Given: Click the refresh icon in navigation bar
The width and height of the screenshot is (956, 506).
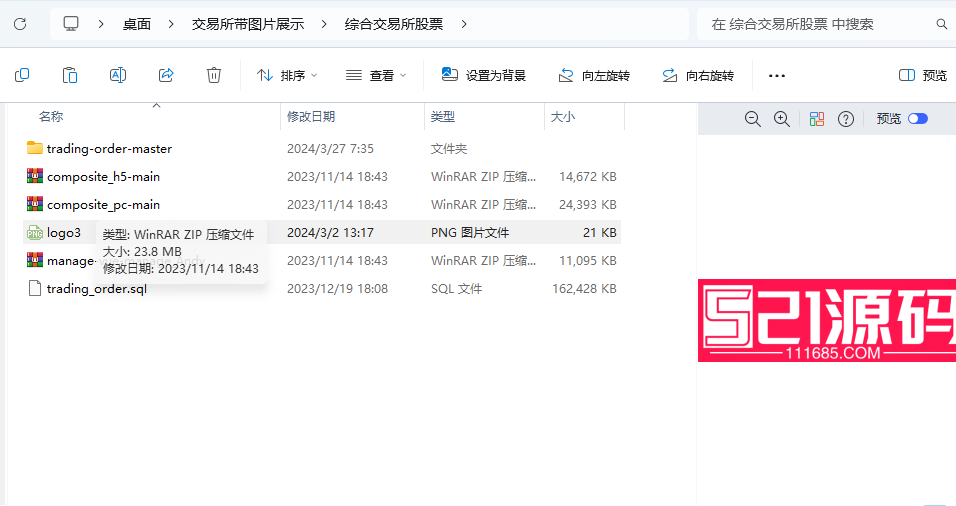Looking at the screenshot, I should tap(21, 23).
